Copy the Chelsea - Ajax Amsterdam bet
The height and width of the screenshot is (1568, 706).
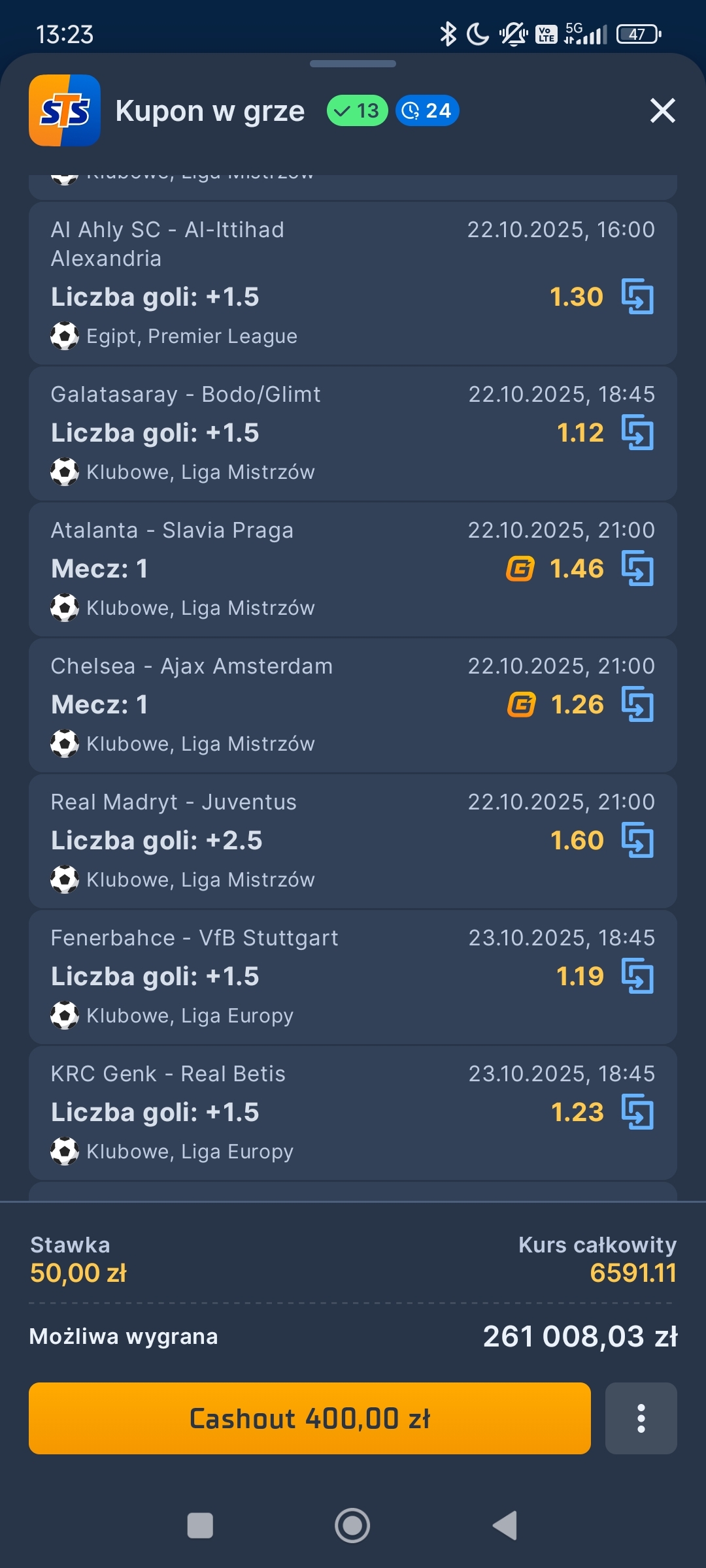637,704
